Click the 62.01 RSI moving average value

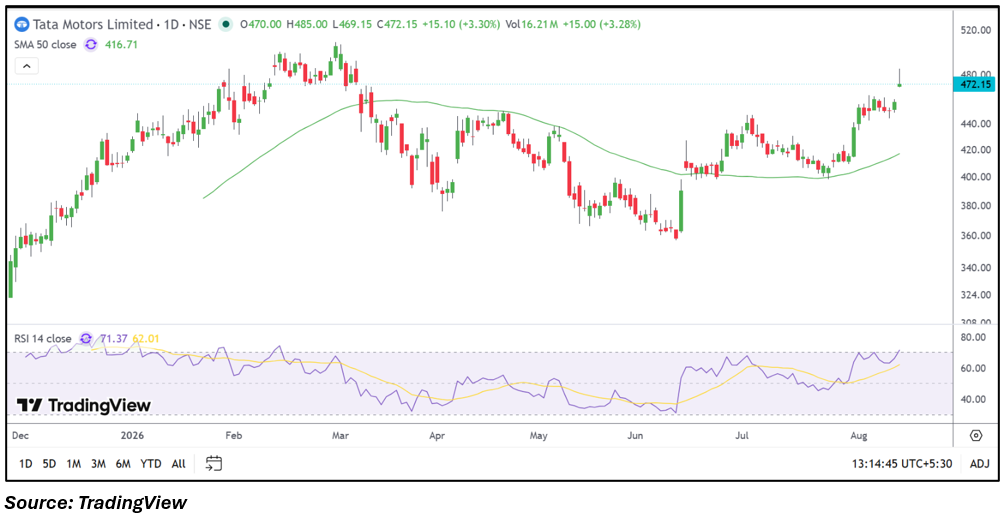[146, 337]
